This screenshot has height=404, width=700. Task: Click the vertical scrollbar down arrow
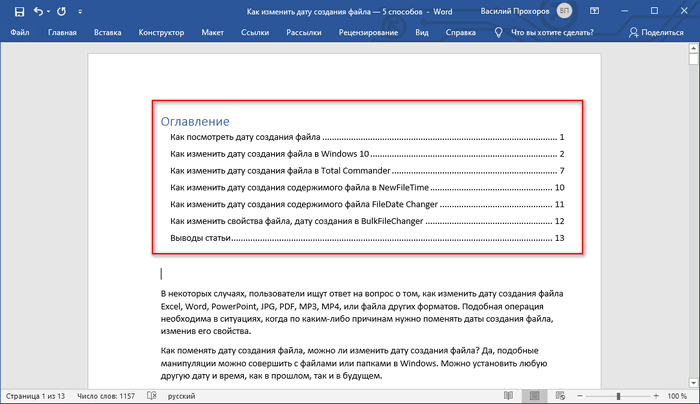(693, 383)
